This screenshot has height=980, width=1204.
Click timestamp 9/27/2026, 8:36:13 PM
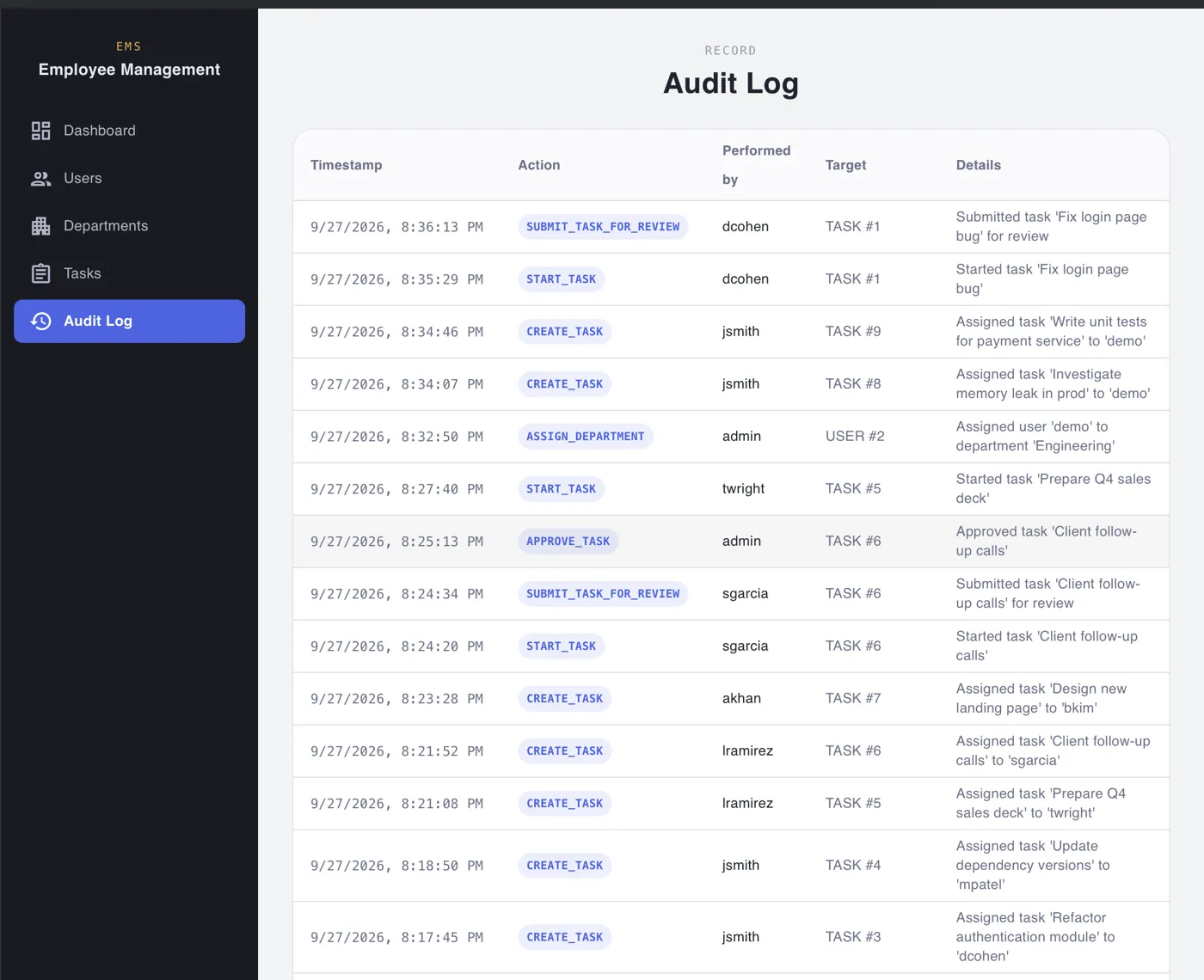coord(396,227)
